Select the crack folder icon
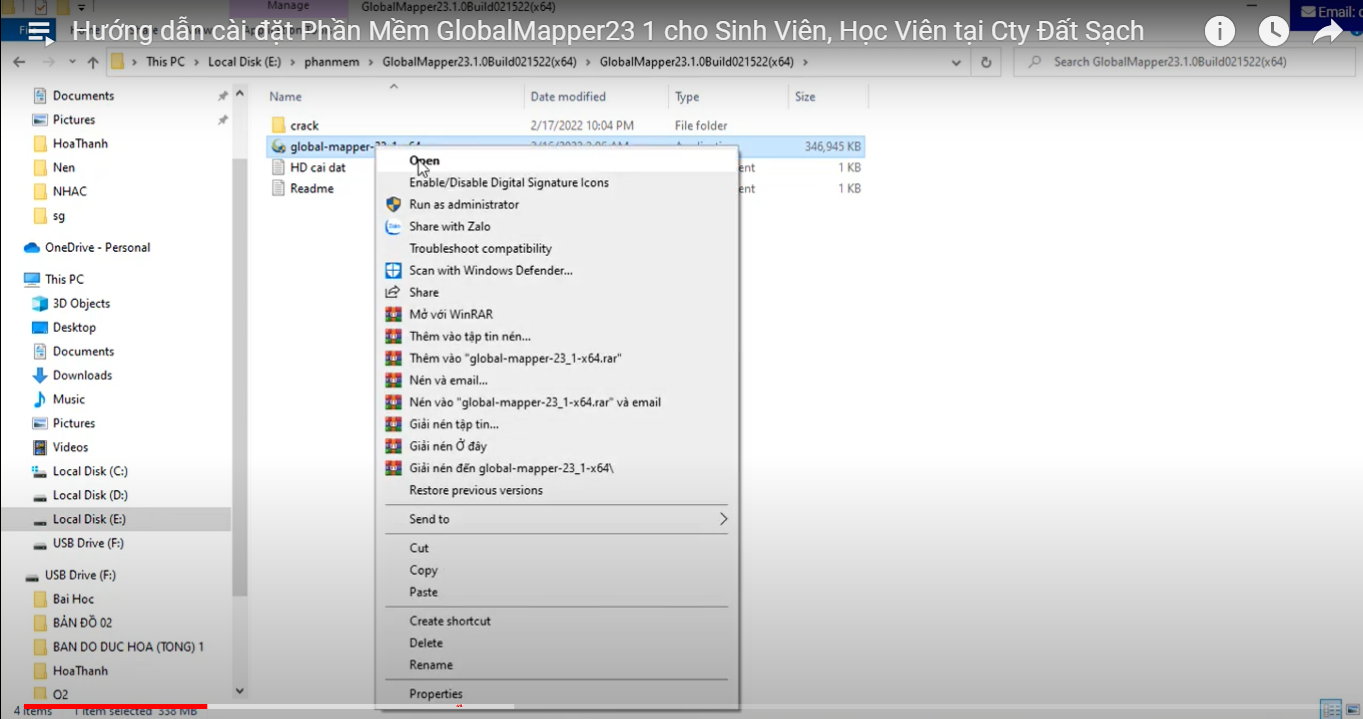Screen dimensions: 1363x719 coord(279,126)
